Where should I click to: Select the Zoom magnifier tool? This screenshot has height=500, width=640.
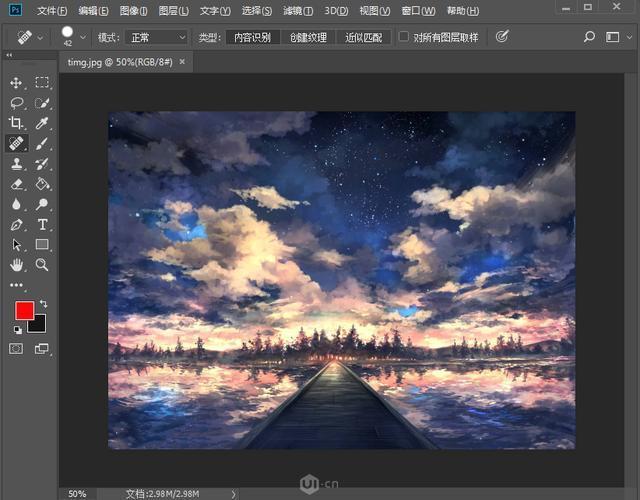[42, 265]
